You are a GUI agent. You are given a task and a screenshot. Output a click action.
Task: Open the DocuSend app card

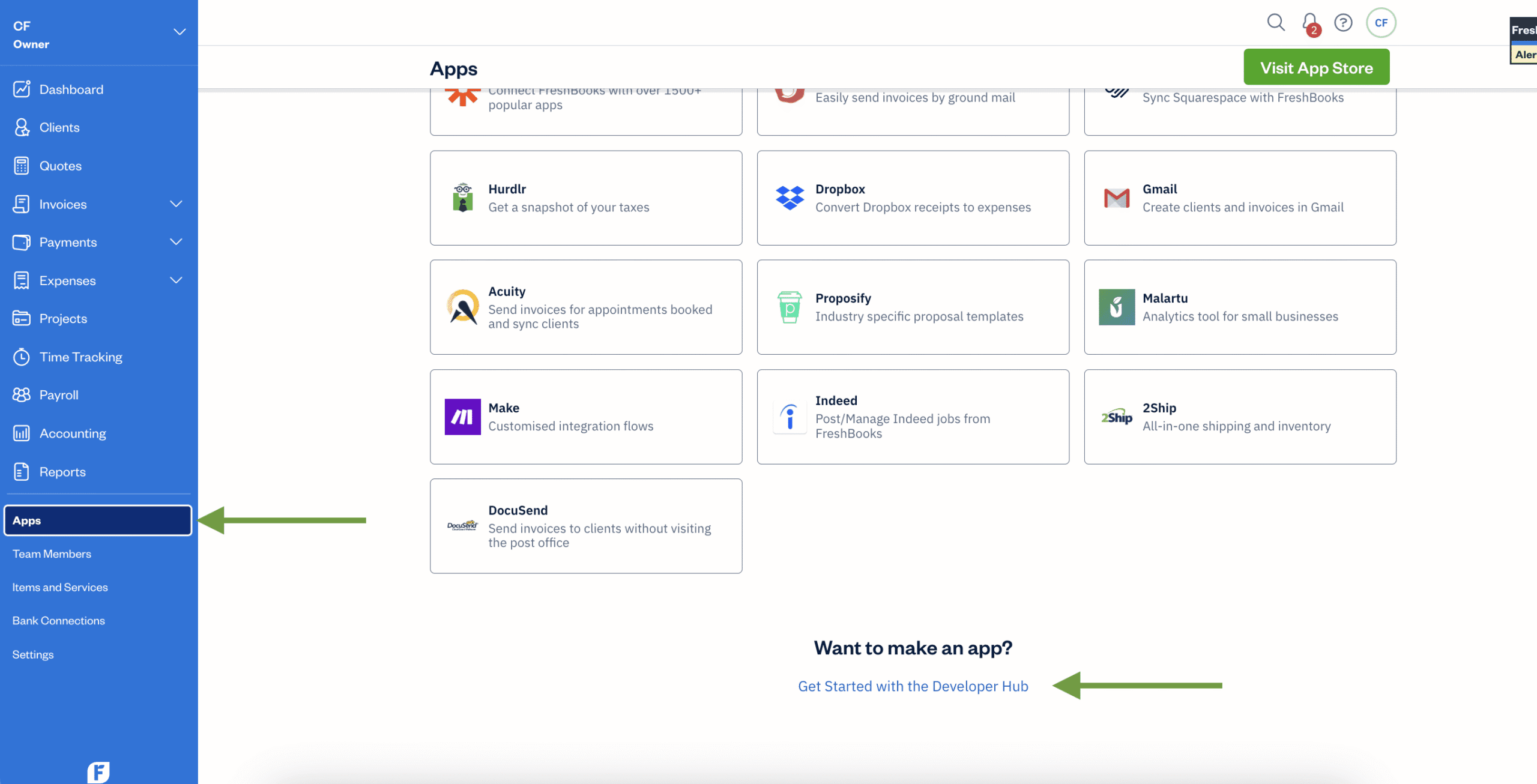(x=585, y=526)
